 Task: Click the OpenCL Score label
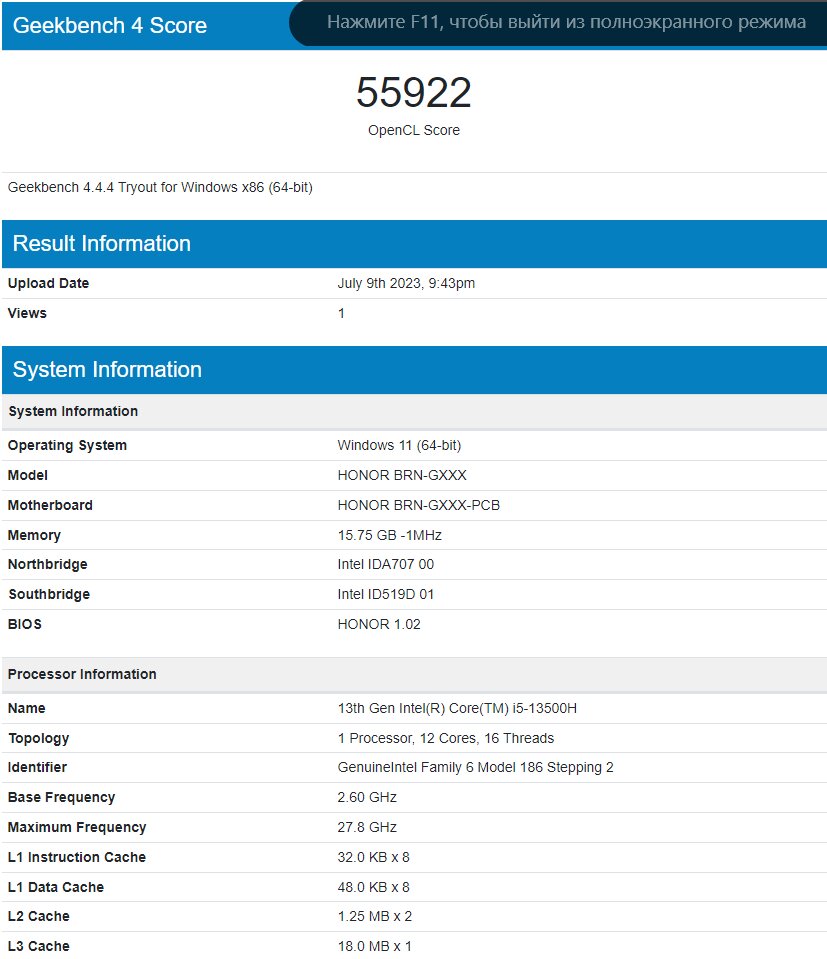tap(414, 130)
